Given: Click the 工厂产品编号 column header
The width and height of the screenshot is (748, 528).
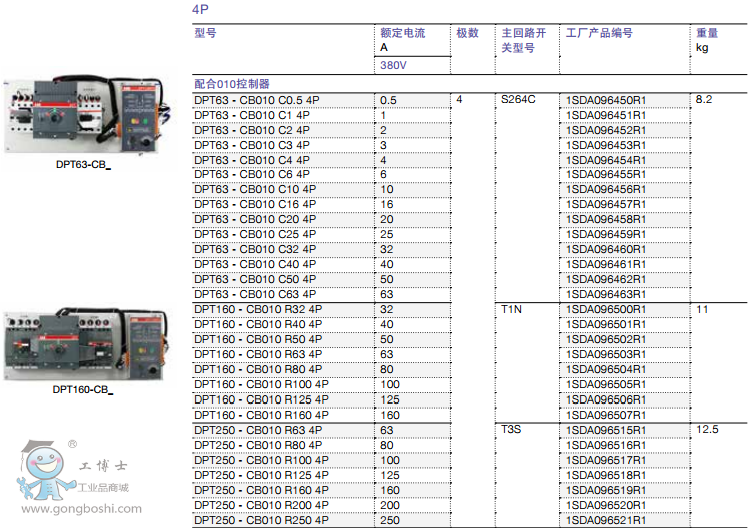Looking at the screenshot, I should (599, 33).
